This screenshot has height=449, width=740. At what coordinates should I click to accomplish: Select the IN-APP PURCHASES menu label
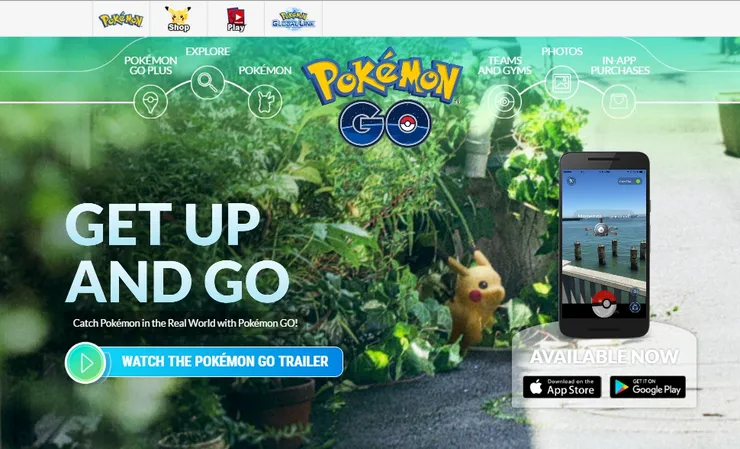[620, 66]
